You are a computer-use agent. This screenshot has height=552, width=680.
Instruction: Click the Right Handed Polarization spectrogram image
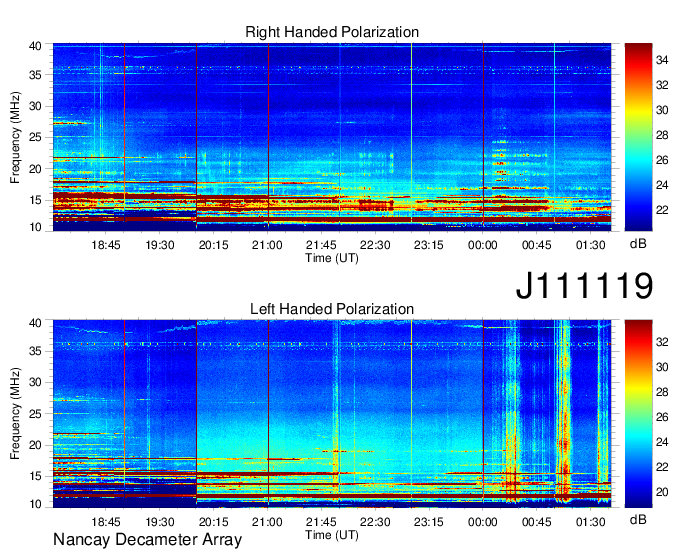tap(332, 137)
